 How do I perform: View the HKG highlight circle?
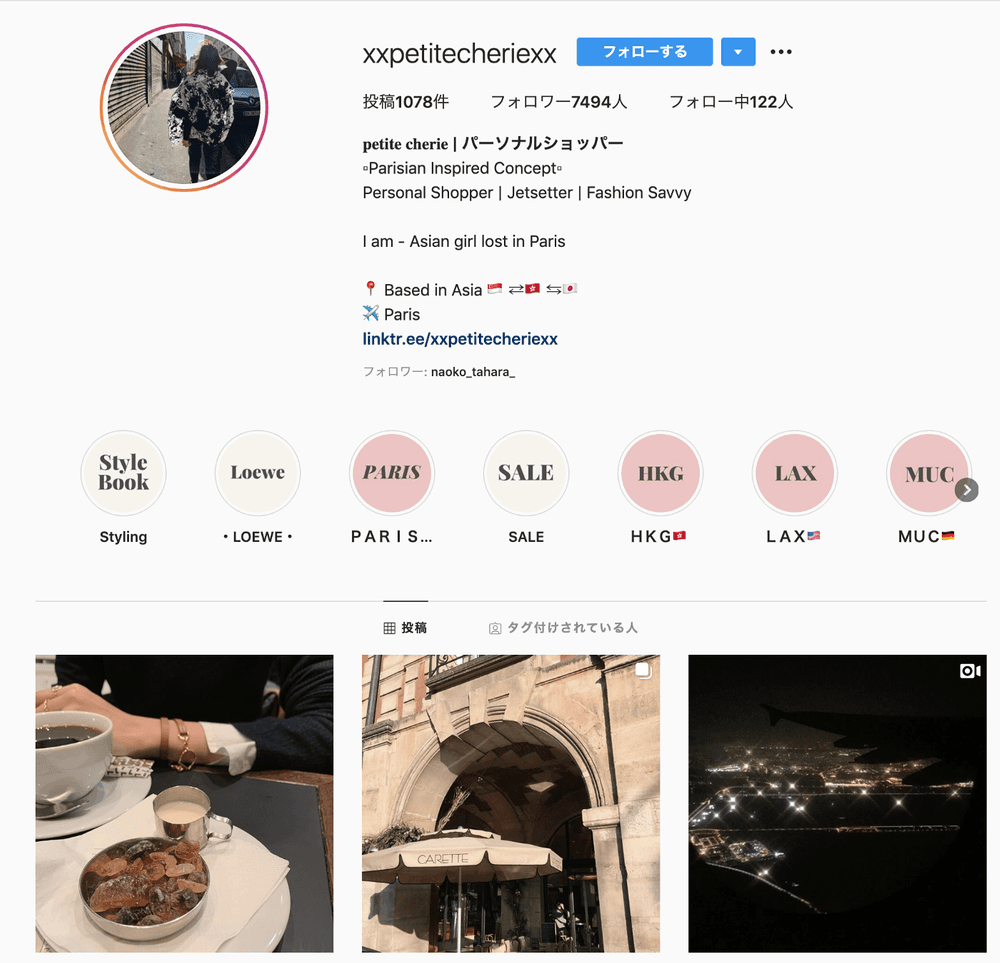pos(660,473)
